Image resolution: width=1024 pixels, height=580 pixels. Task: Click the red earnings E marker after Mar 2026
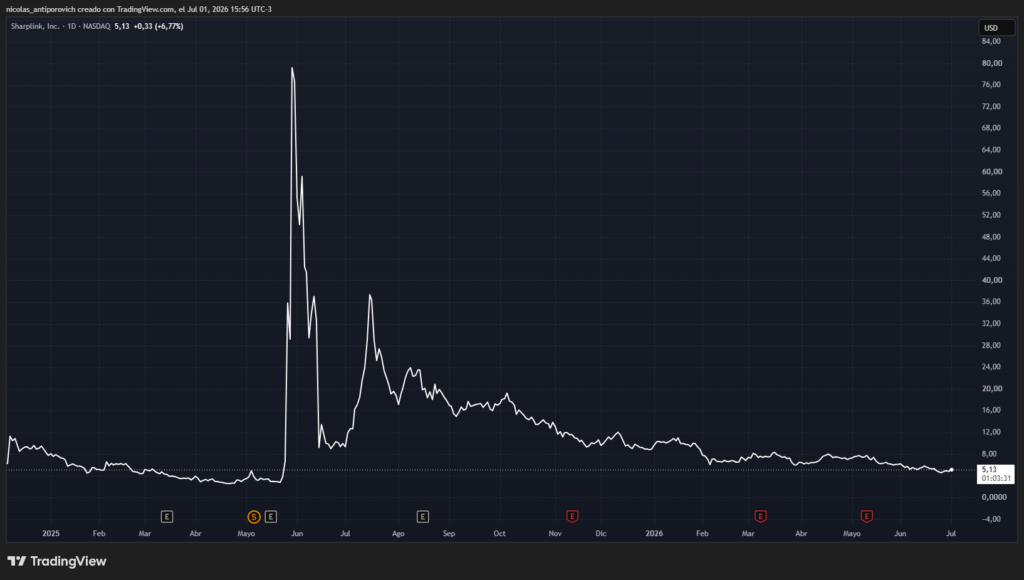[760, 517]
